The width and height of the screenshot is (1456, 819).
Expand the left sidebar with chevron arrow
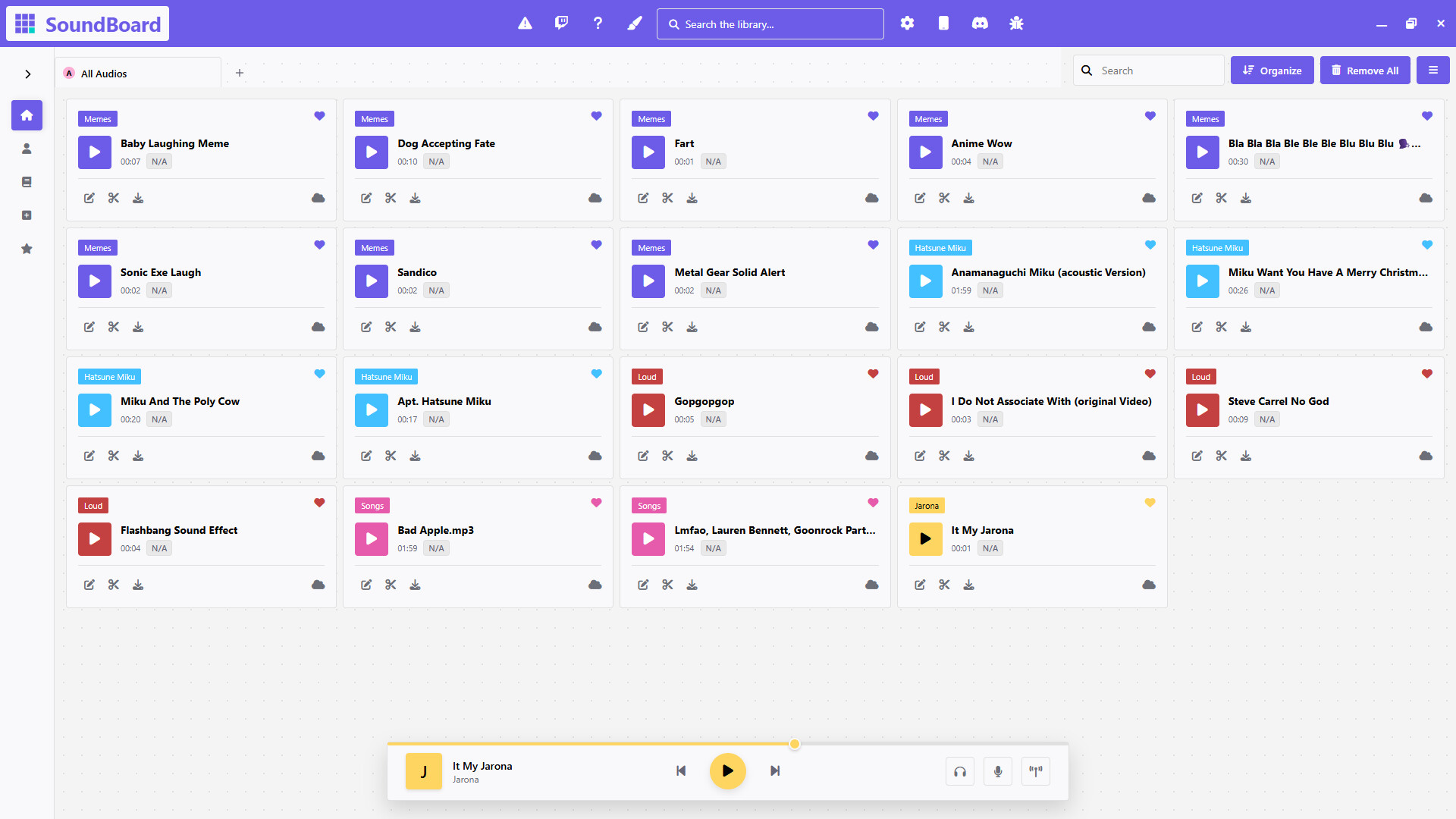click(x=27, y=74)
